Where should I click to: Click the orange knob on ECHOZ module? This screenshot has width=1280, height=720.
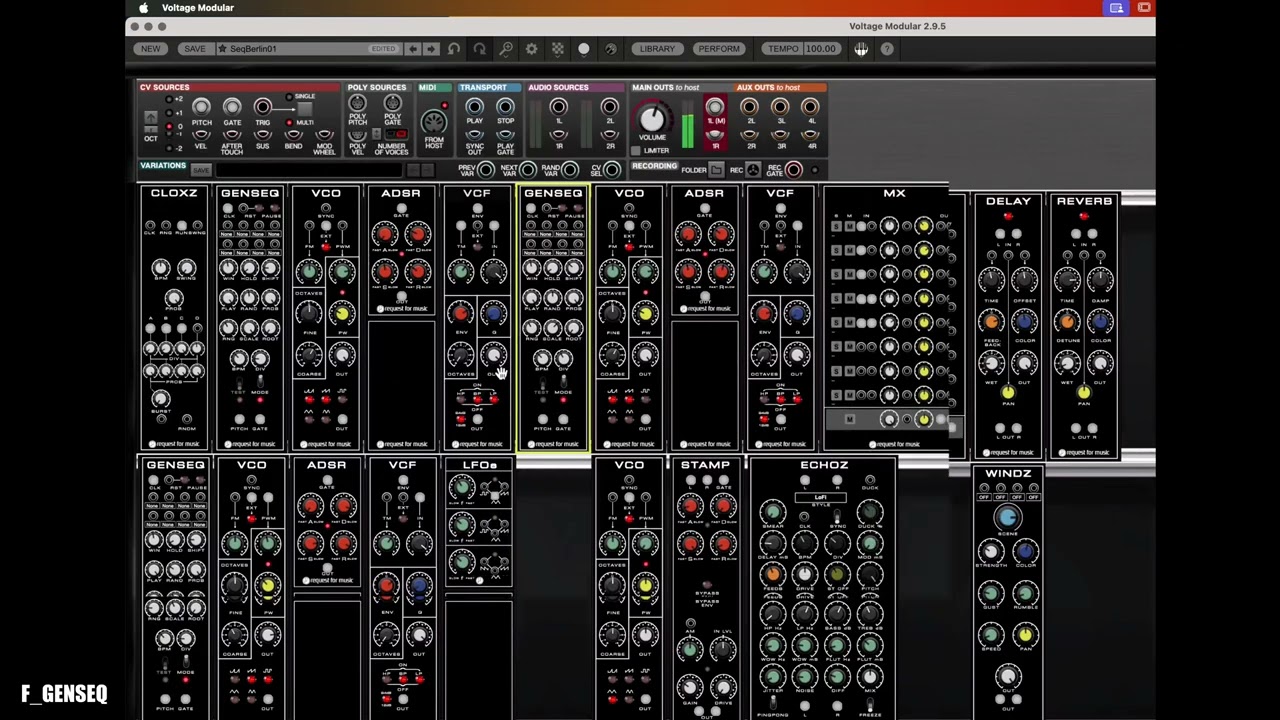click(x=772, y=575)
